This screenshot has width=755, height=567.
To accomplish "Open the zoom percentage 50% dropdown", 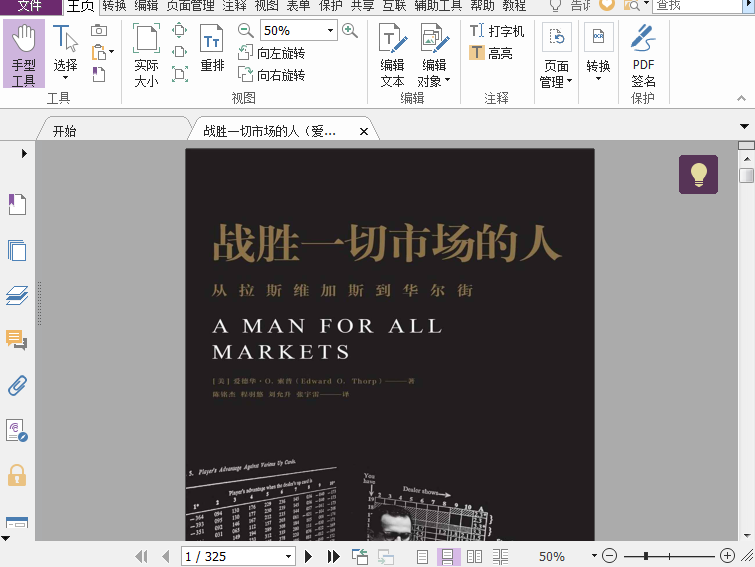I will (x=330, y=31).
